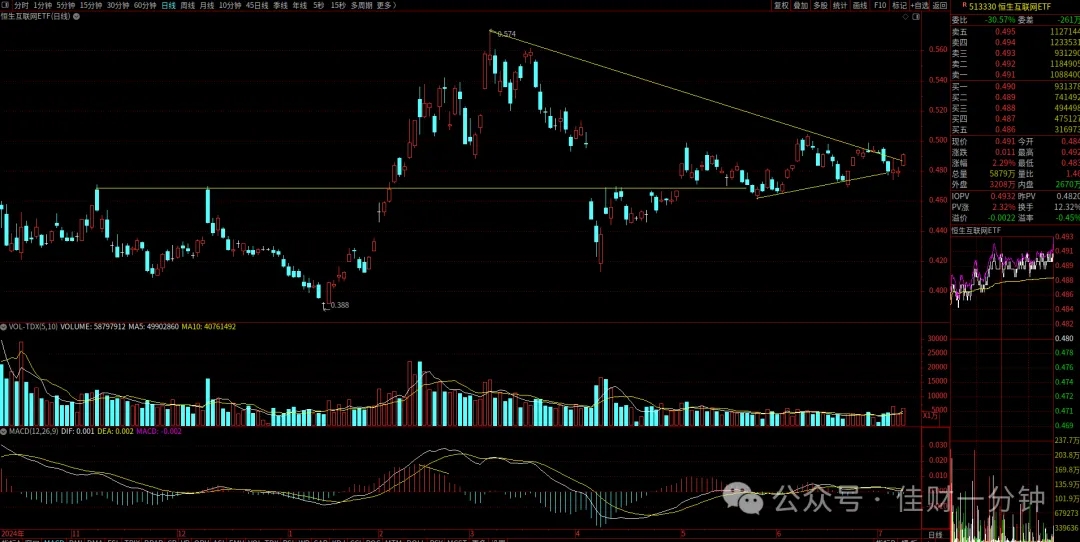Open the 多周期 multi-period view
Image resolution: width=1080 pixels, height=542 pixels.
pos(362,5)
